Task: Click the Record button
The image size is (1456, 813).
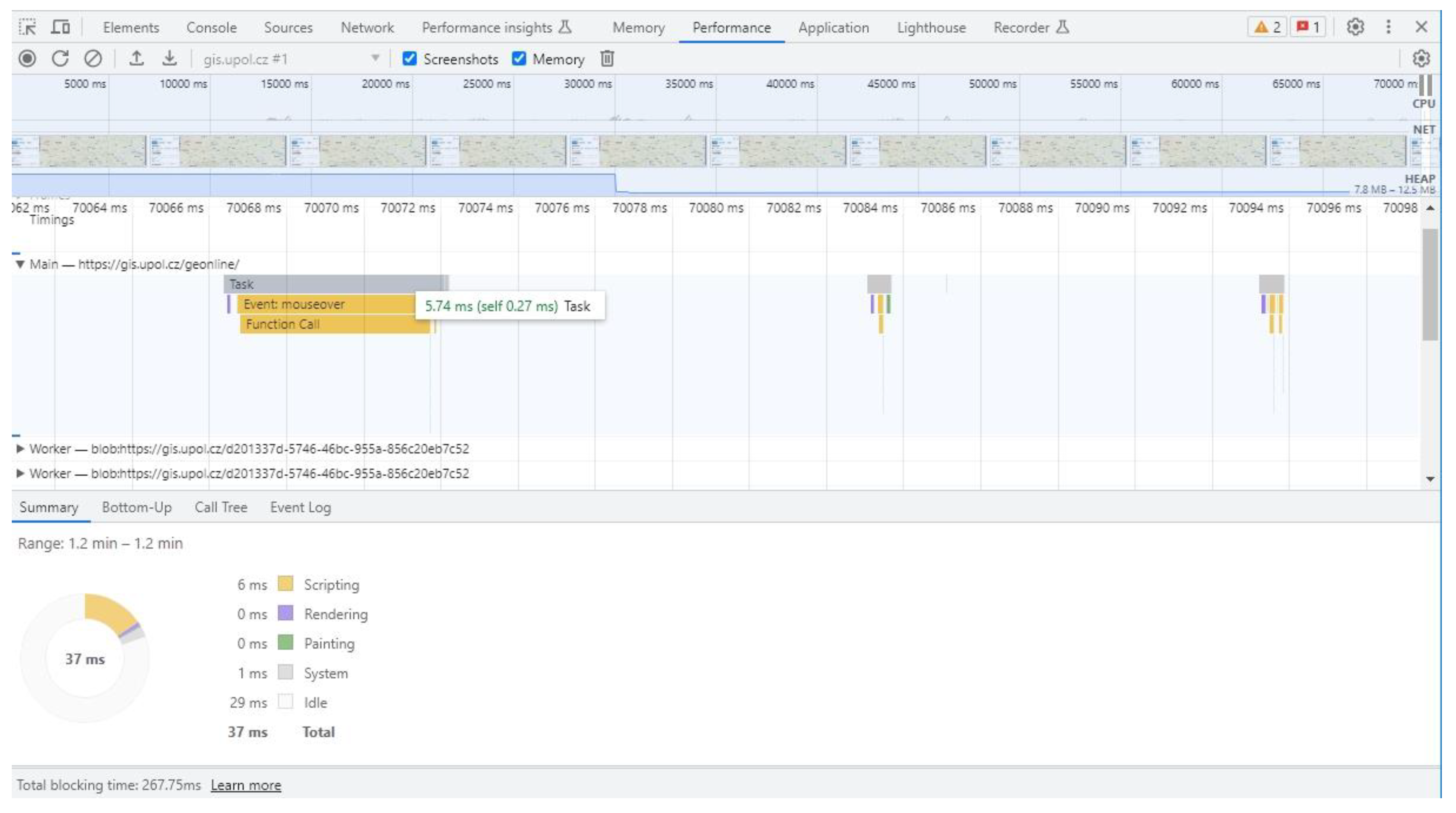Action: [27, 59]
